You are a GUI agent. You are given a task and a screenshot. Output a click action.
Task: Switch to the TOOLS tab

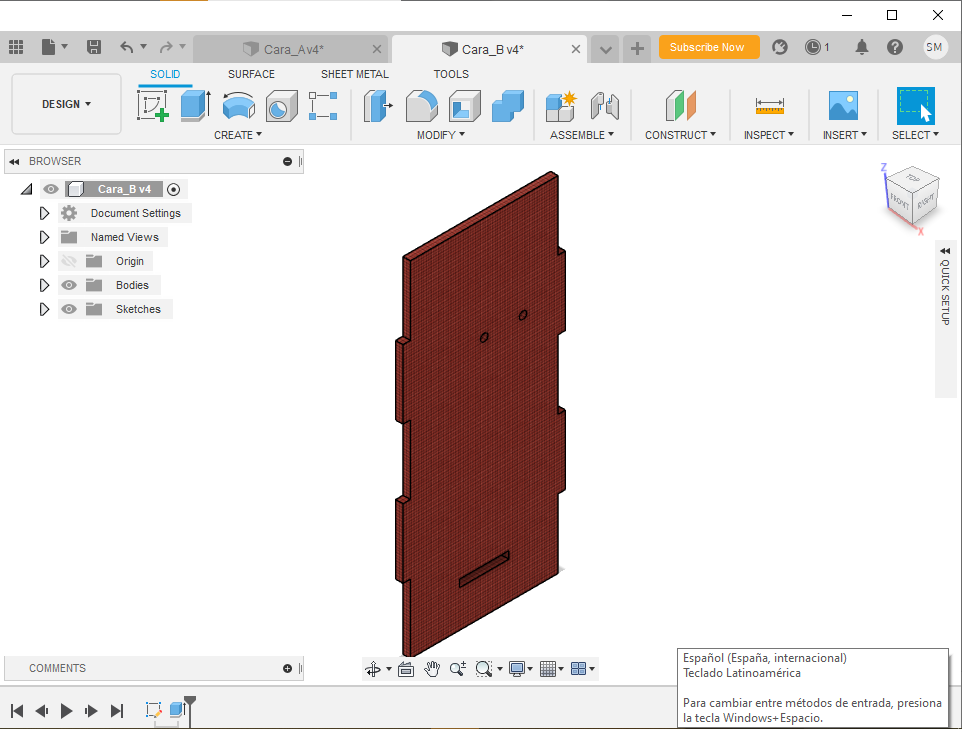tap(451, 74)
